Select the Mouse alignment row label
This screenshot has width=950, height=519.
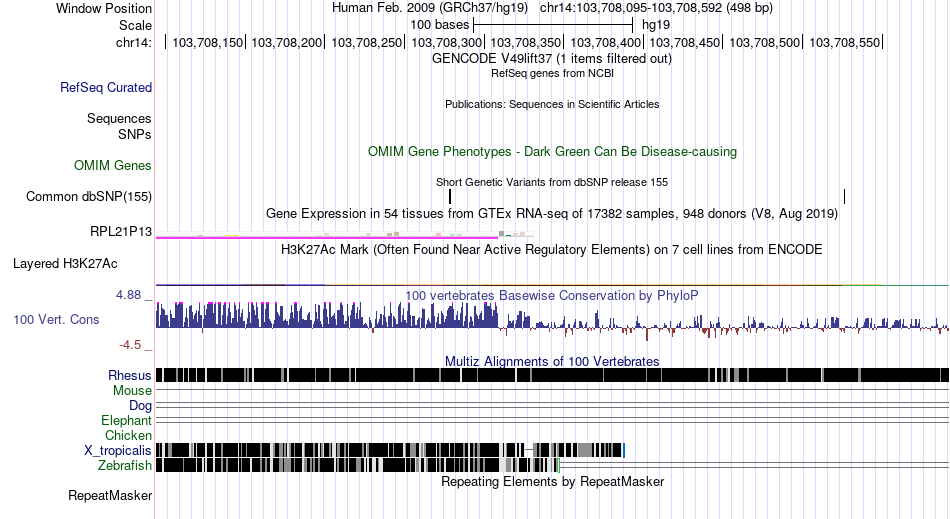(132, 391)
